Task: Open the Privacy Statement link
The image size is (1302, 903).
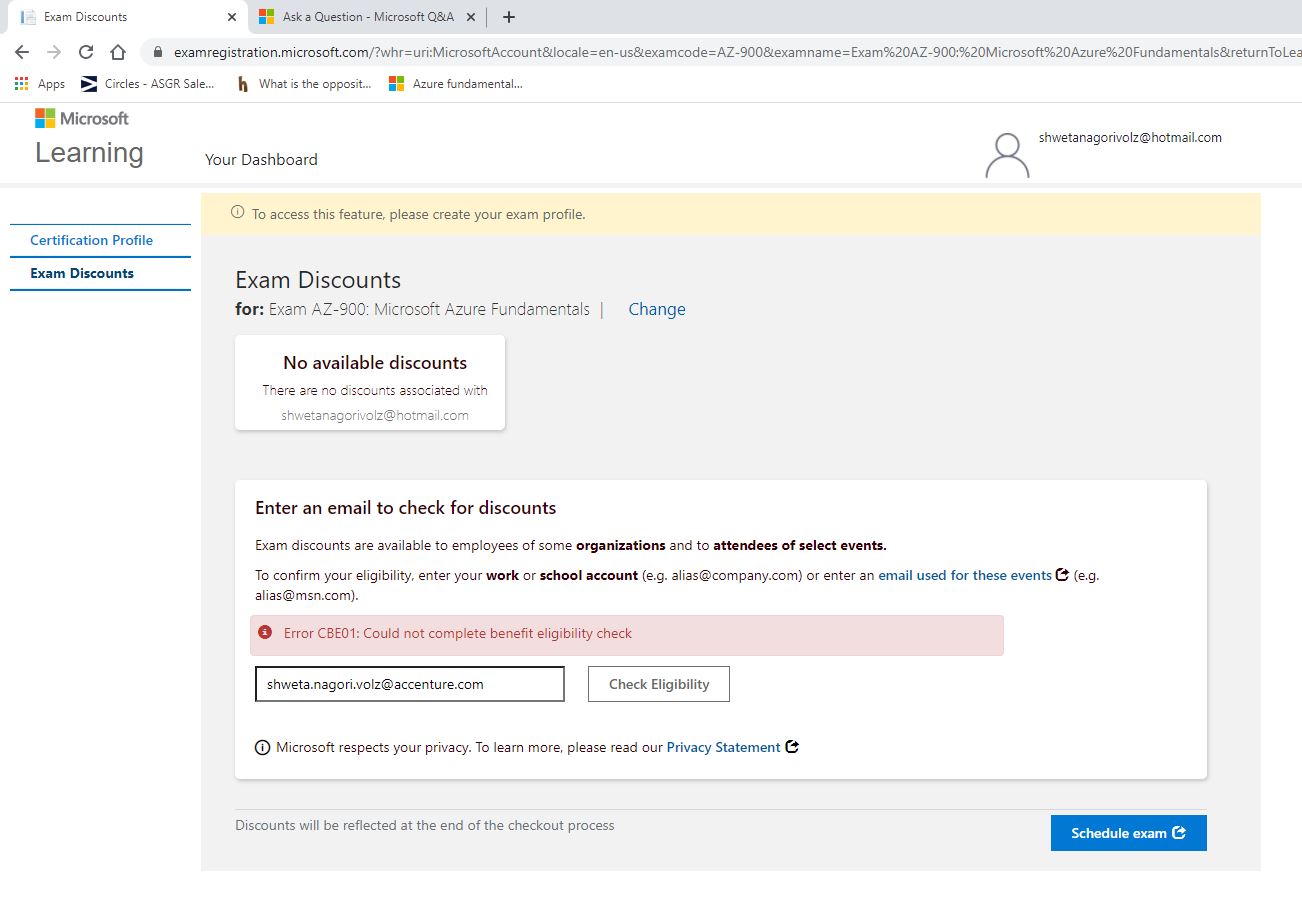Action: [x=724, y=747]
